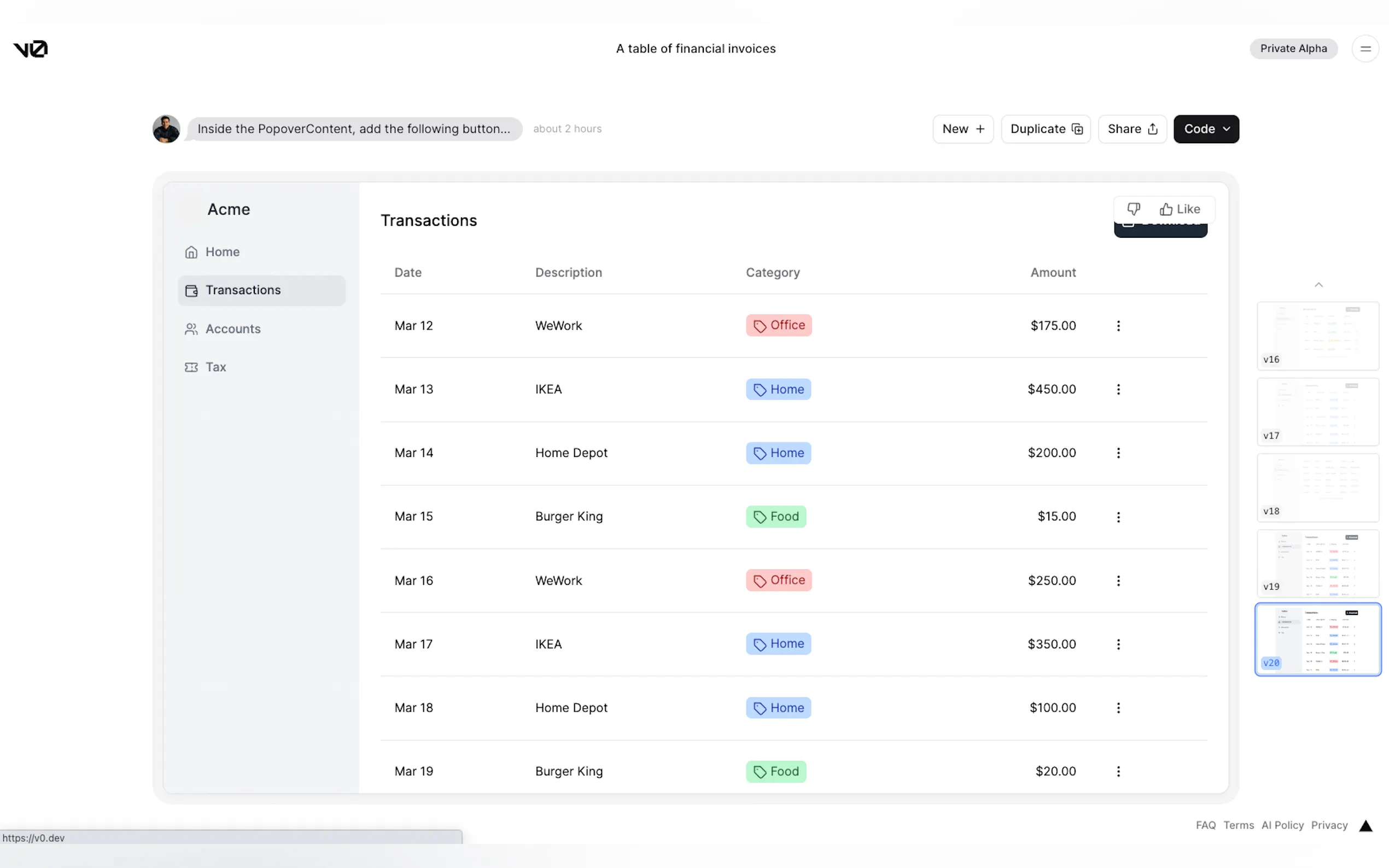Open row actions for Mar 18 Home Depot
This screenshot has width=1389, height=868.
click(1118, 708)
